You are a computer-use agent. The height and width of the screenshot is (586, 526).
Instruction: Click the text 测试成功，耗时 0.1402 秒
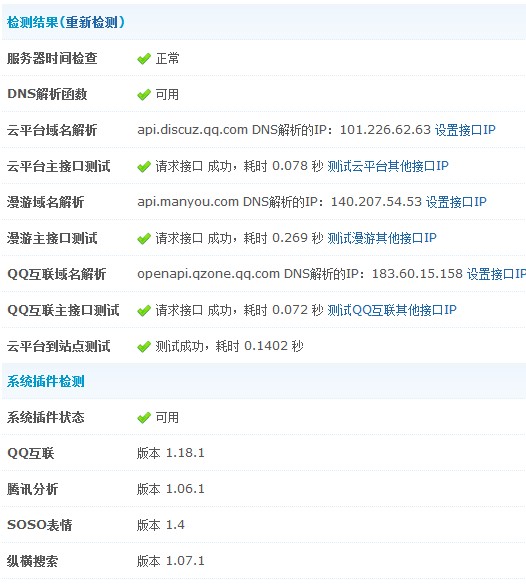(229, 346)
